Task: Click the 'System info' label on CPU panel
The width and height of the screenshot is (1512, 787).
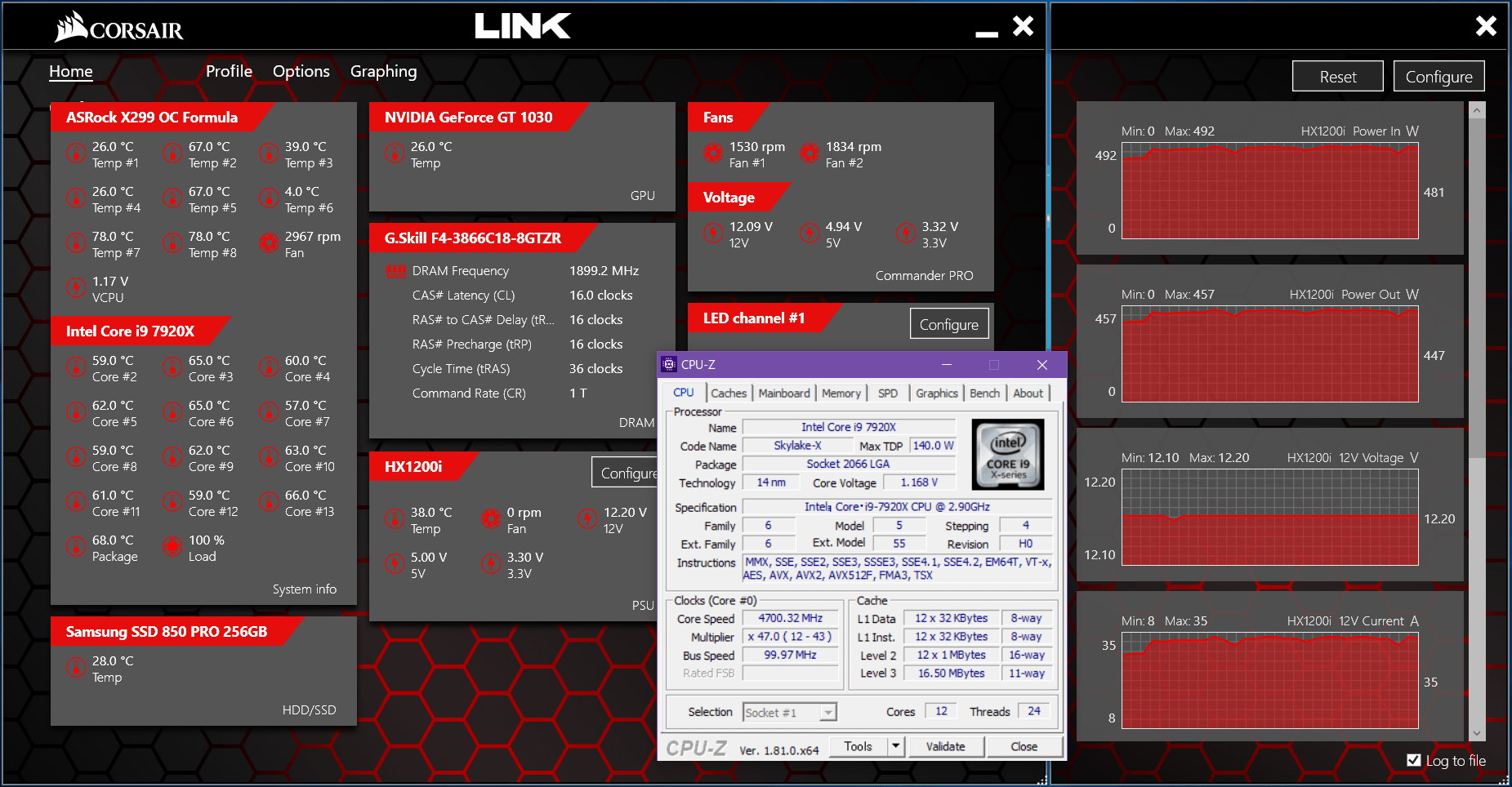Action: click(305, 589)
